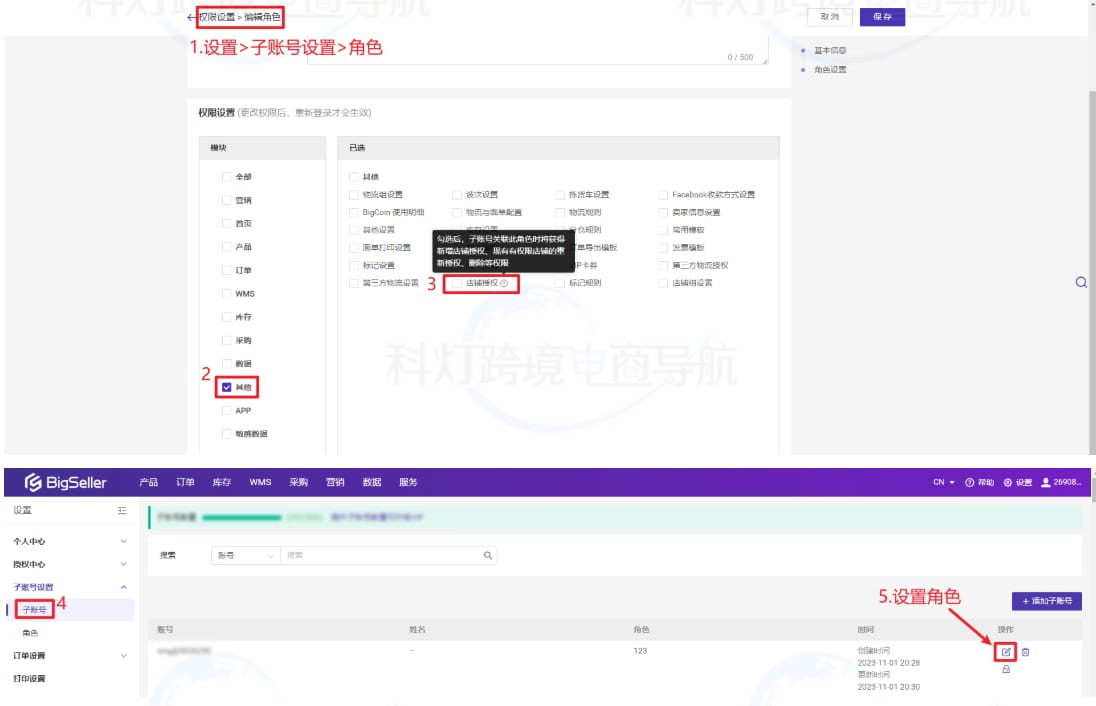Click the search magnifier icon in the search box
The width and height of the screenshot is (1096, 706).
pyautogui.click(x=488, y=555)
